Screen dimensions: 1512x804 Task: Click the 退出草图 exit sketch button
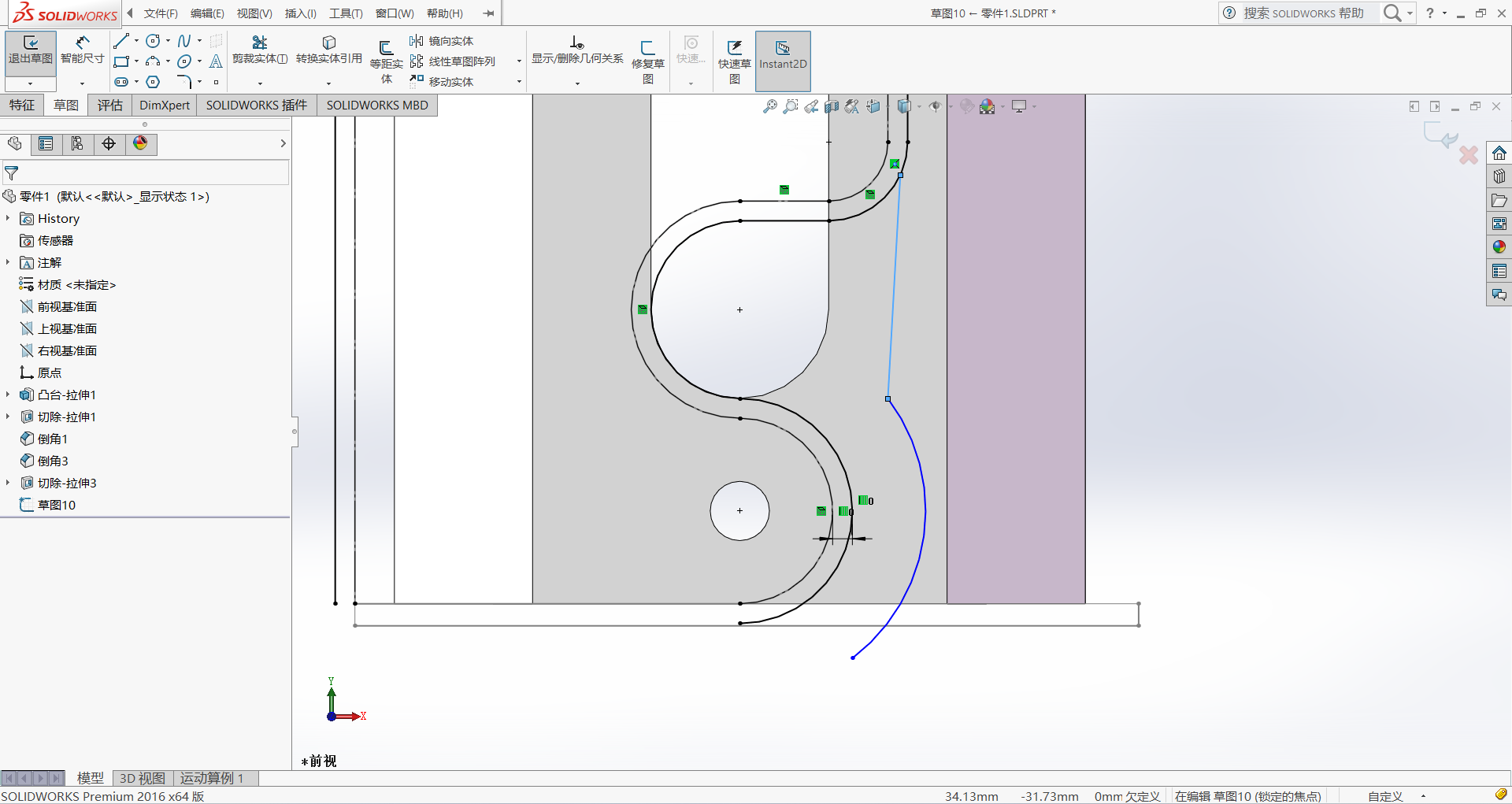tap(30, 50)
